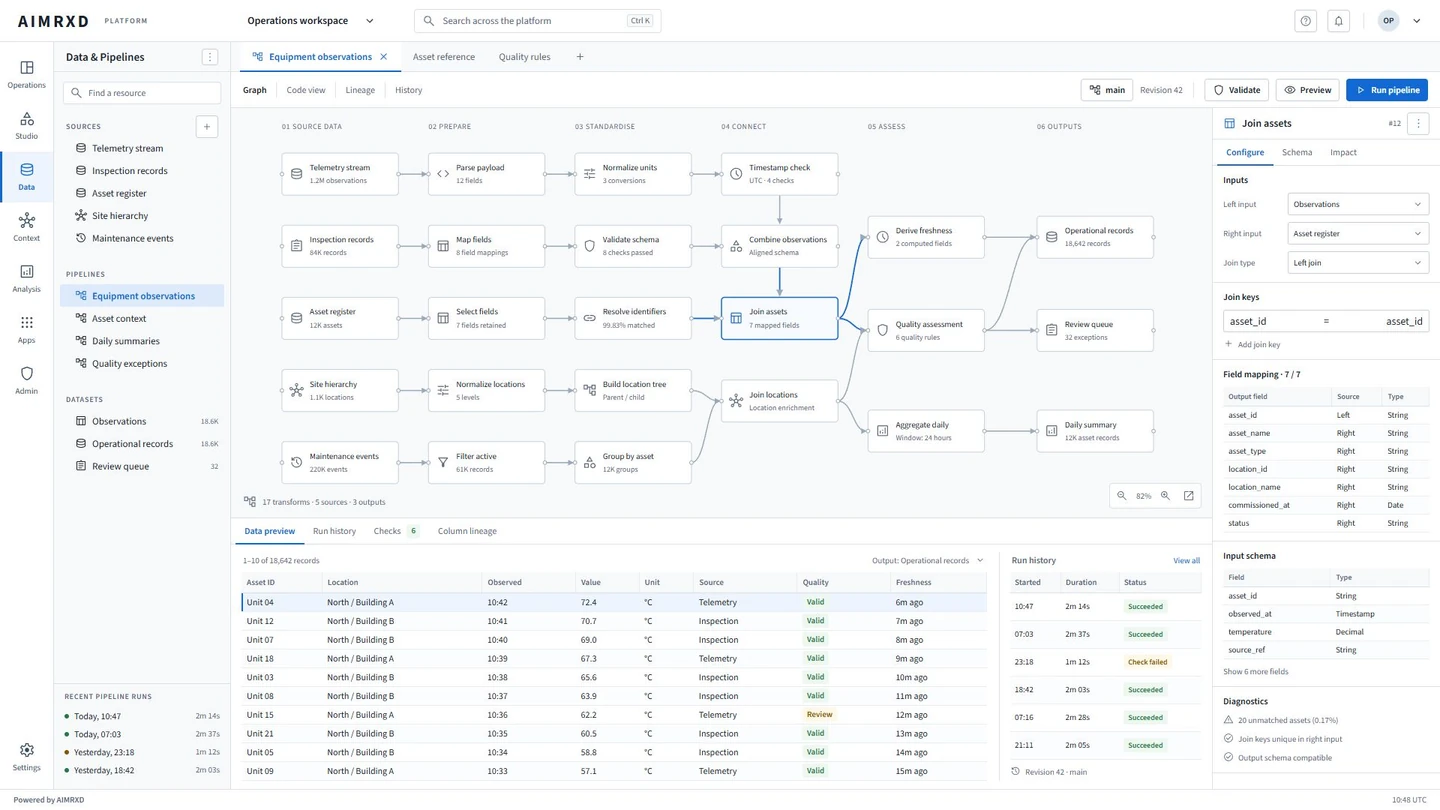The image size is (1440, 810).
Task: Switch to Code view
Action: [306, 90]
